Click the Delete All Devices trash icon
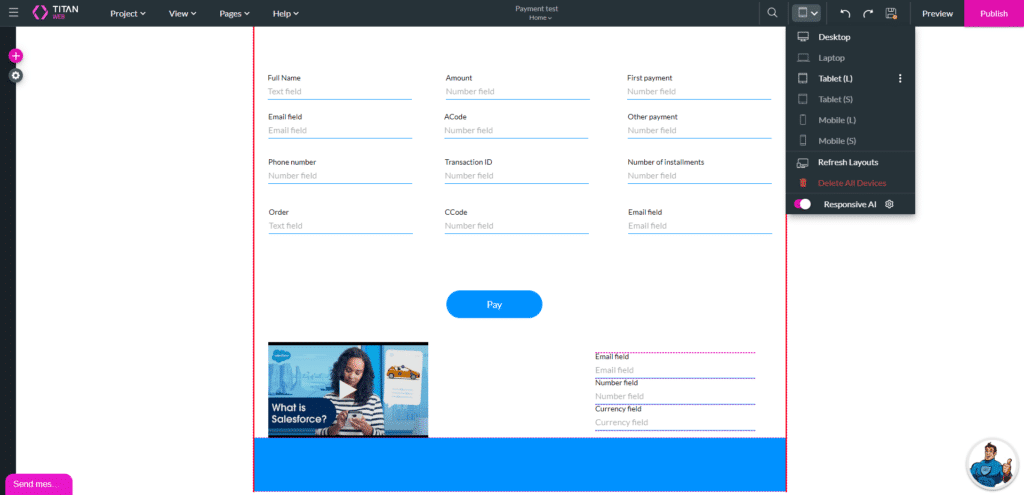This screenshot has height=495, width=1024. point(803,183)
